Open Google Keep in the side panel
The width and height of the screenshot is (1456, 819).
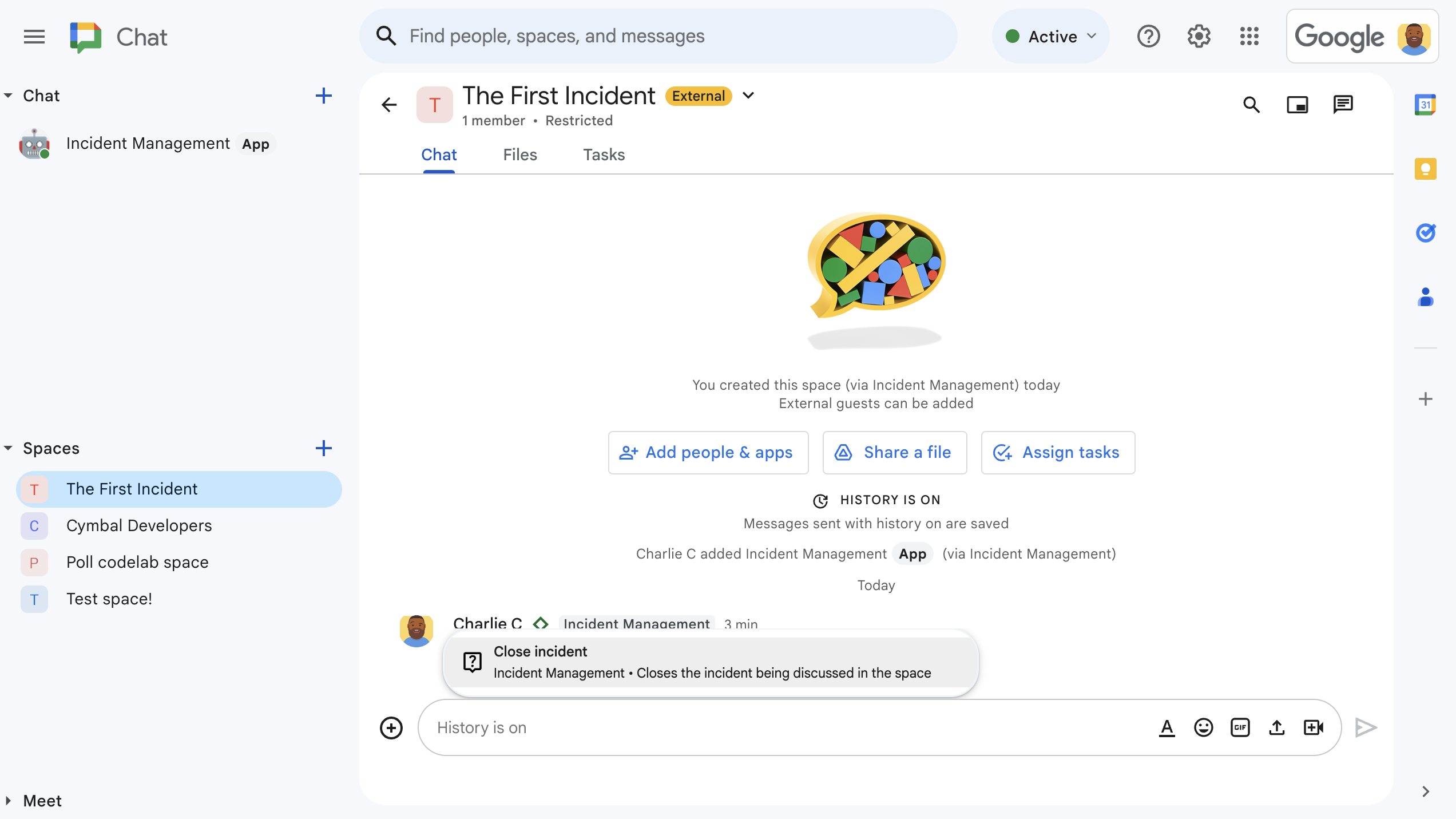click(x=1425, y=169)
